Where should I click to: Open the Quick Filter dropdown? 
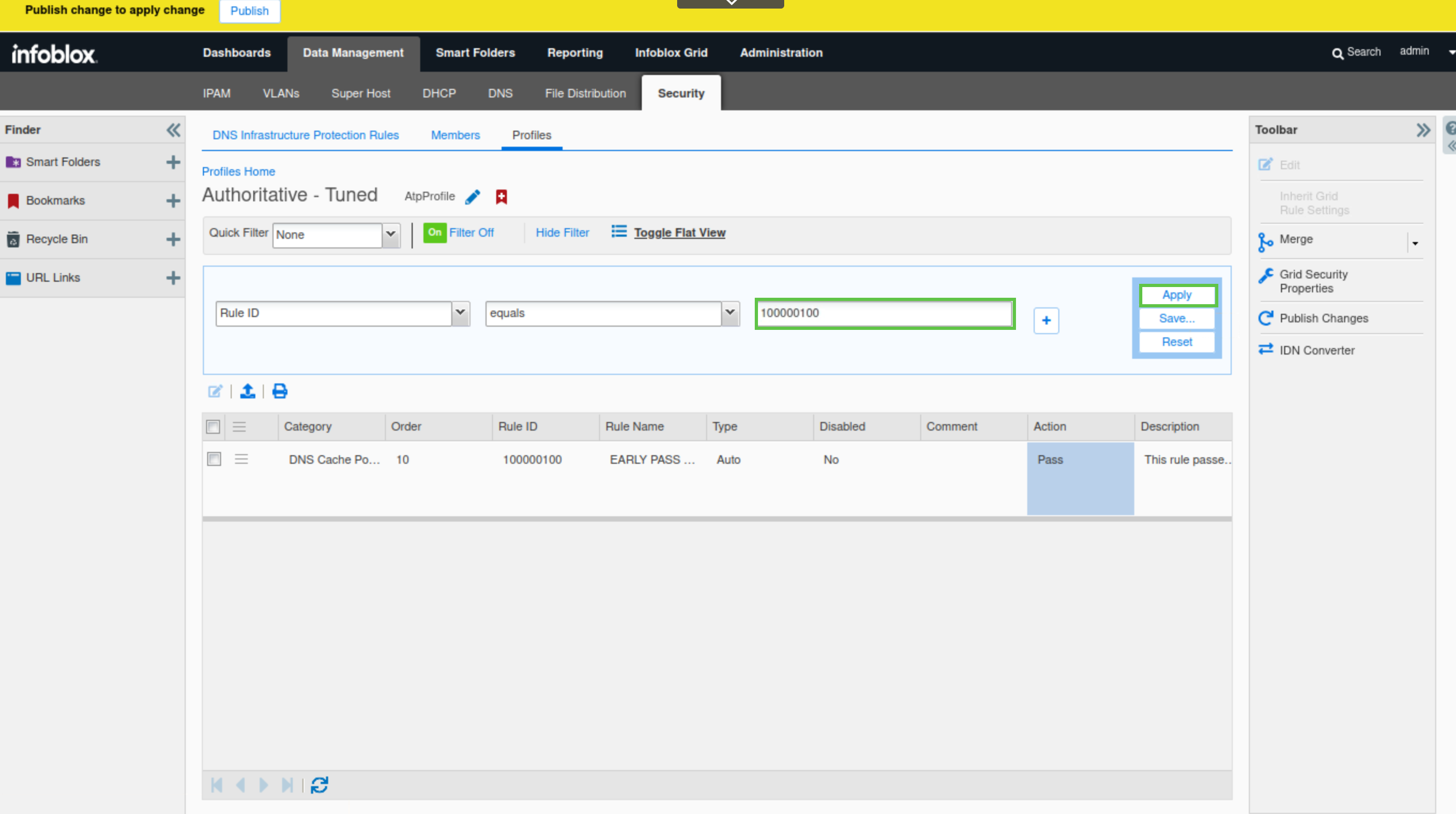391,235
